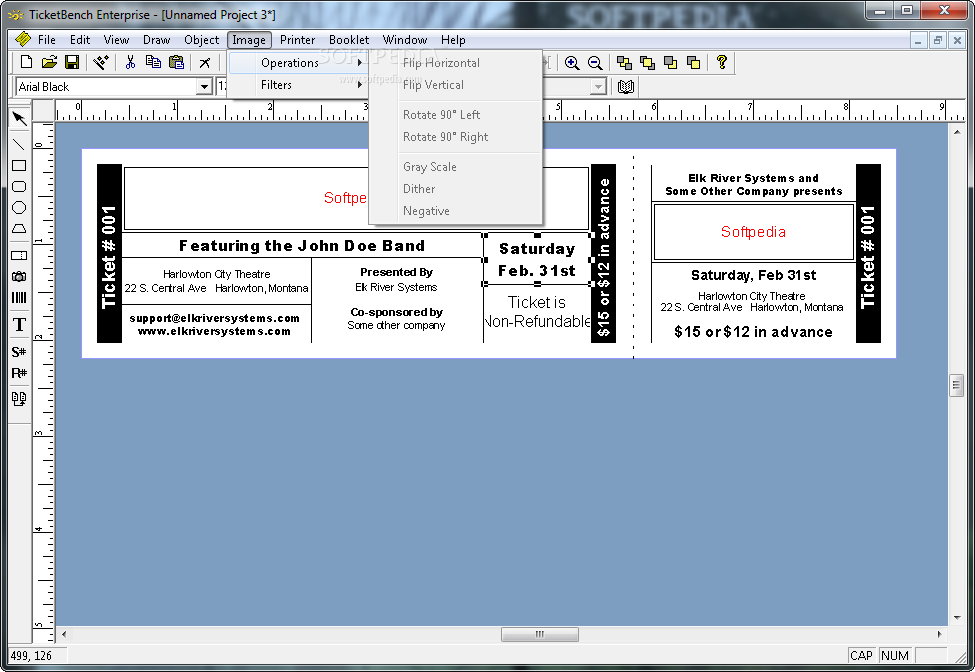Viewport: 975px width, 672px height.
Task: Select the ellipse tool
Action: click(19, 208)
